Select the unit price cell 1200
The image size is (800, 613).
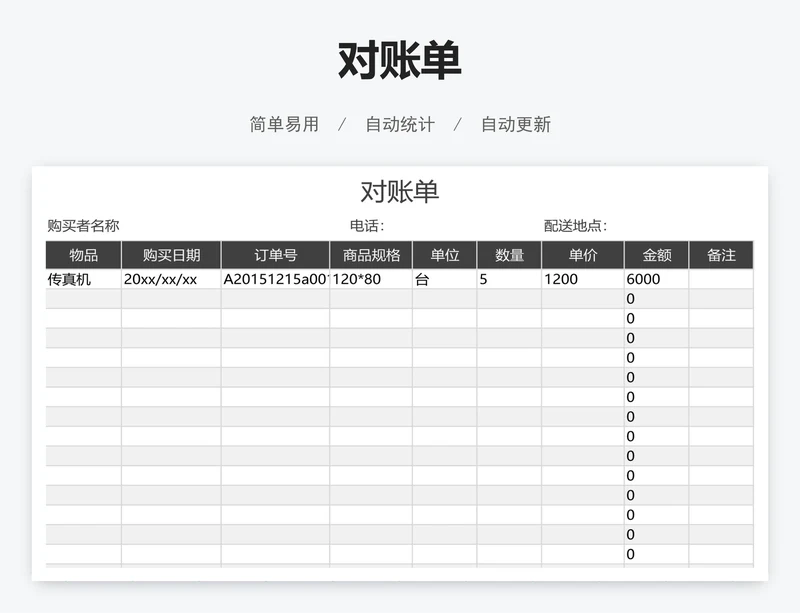[x=583, y=279]
